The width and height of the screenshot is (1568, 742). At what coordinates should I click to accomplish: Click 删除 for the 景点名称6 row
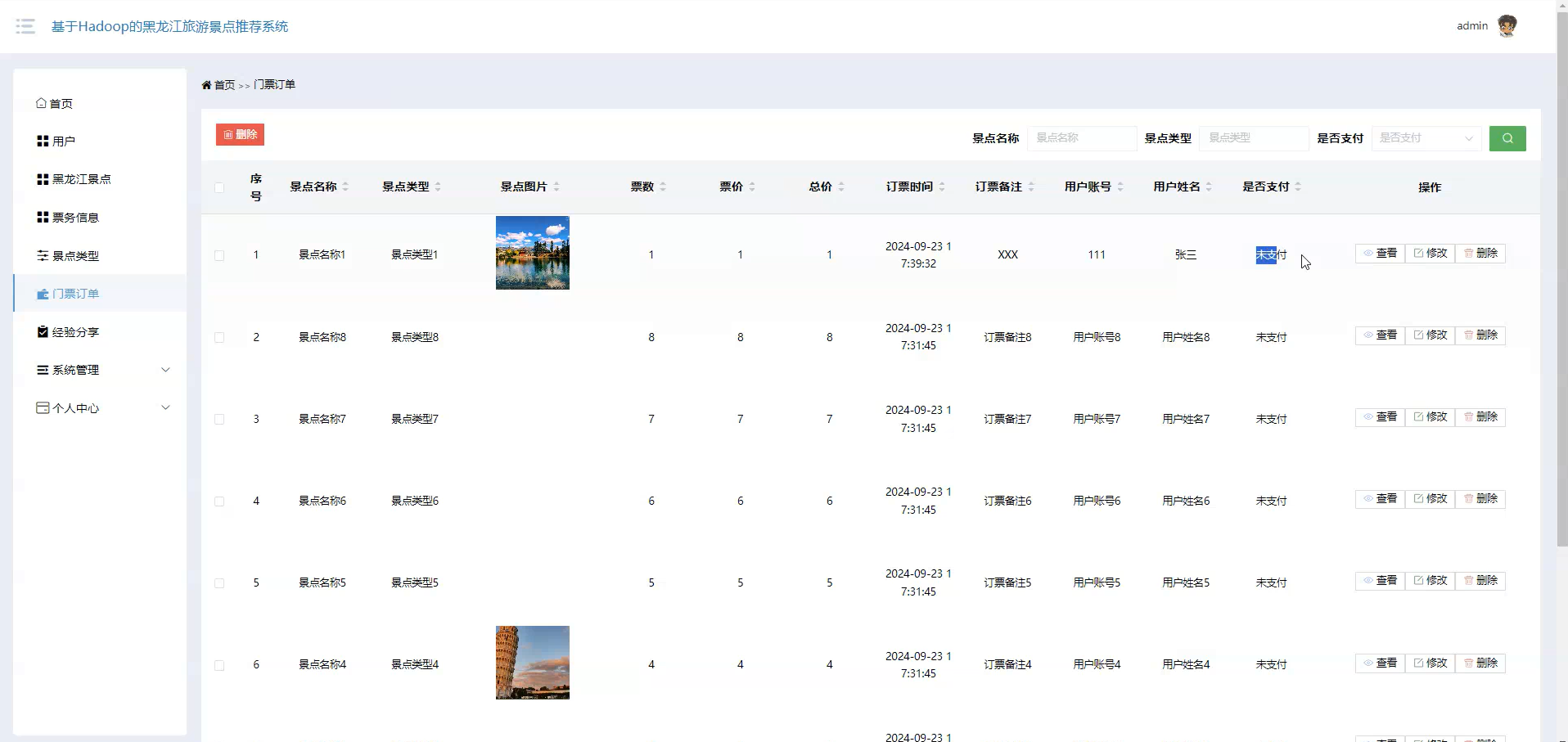[x=1480, y=499]
